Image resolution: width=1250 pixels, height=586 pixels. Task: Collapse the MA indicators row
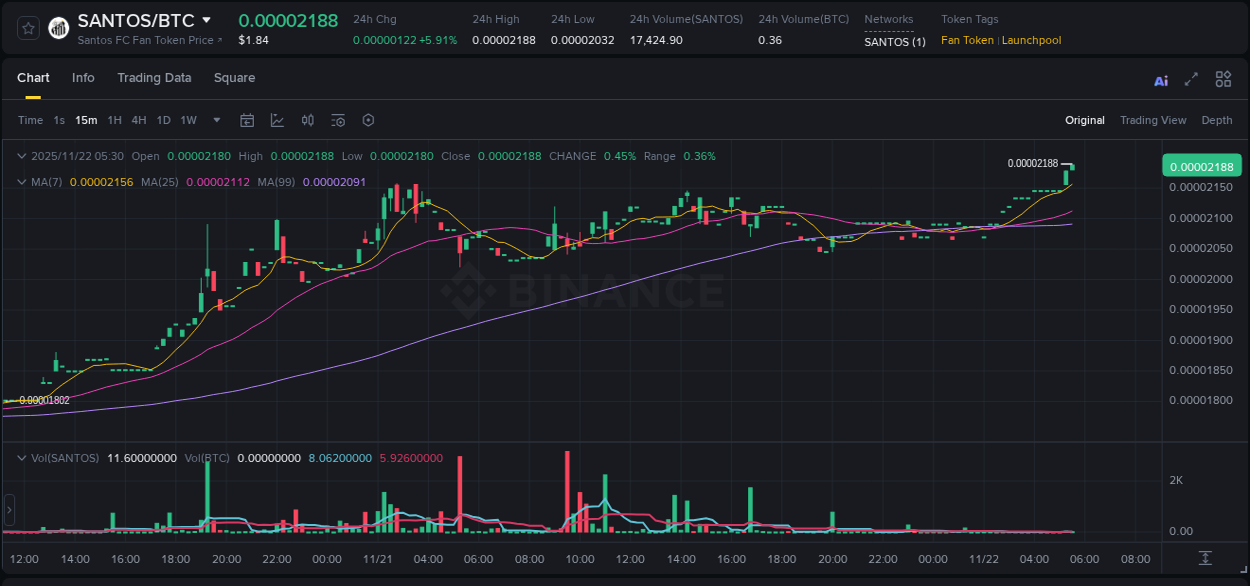(x=20, y=182)
